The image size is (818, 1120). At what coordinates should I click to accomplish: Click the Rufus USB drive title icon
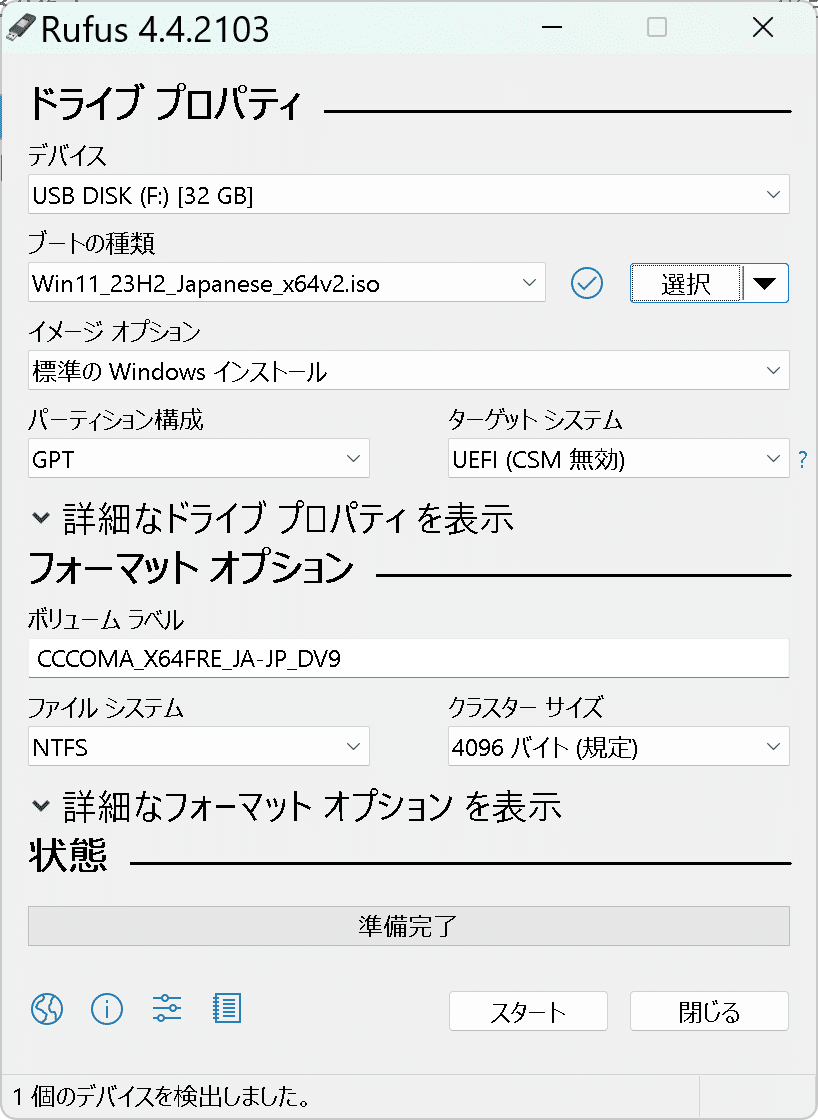pos(19,28)
